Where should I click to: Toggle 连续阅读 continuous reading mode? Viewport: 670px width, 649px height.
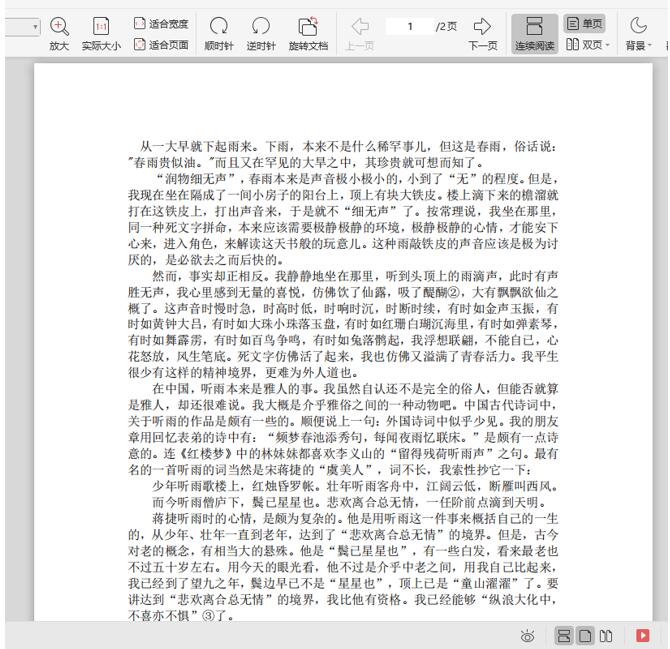(x=535, y=34)
